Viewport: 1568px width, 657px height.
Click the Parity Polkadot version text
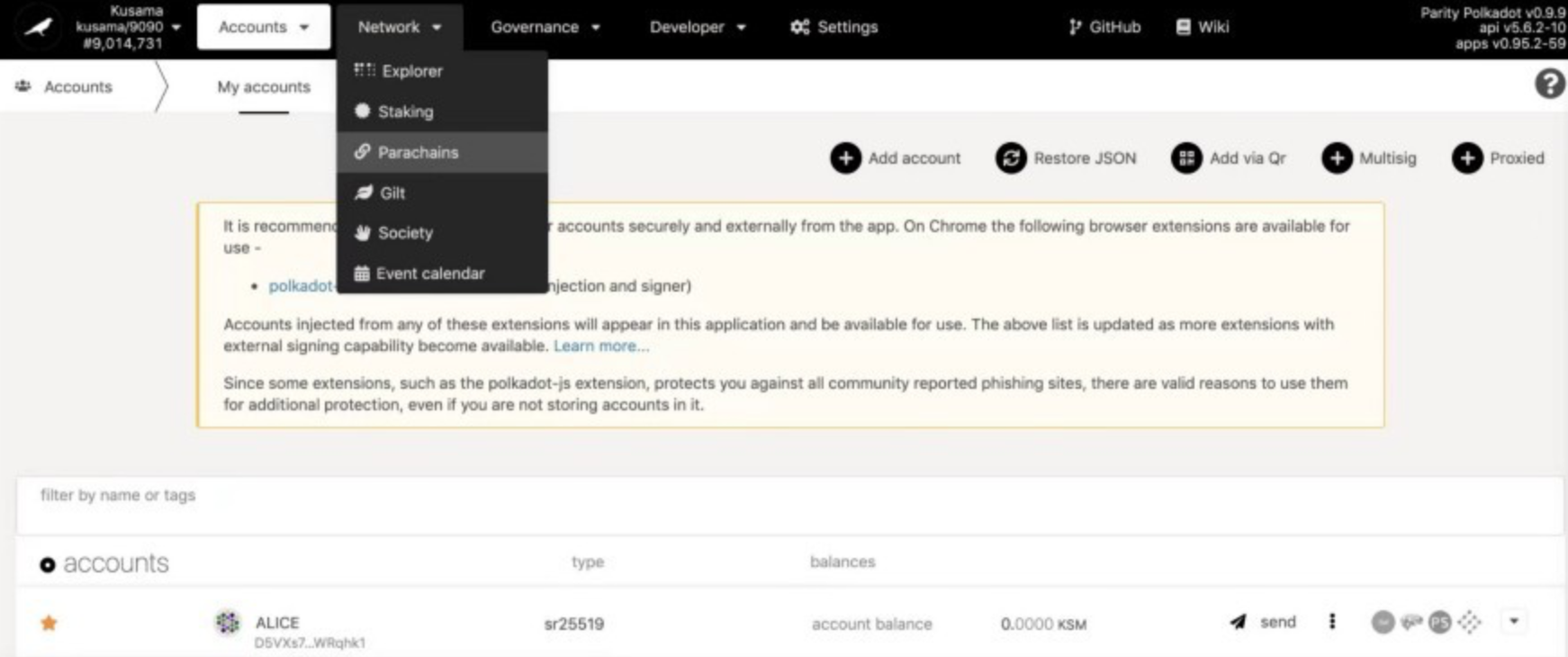[1492, 13]
